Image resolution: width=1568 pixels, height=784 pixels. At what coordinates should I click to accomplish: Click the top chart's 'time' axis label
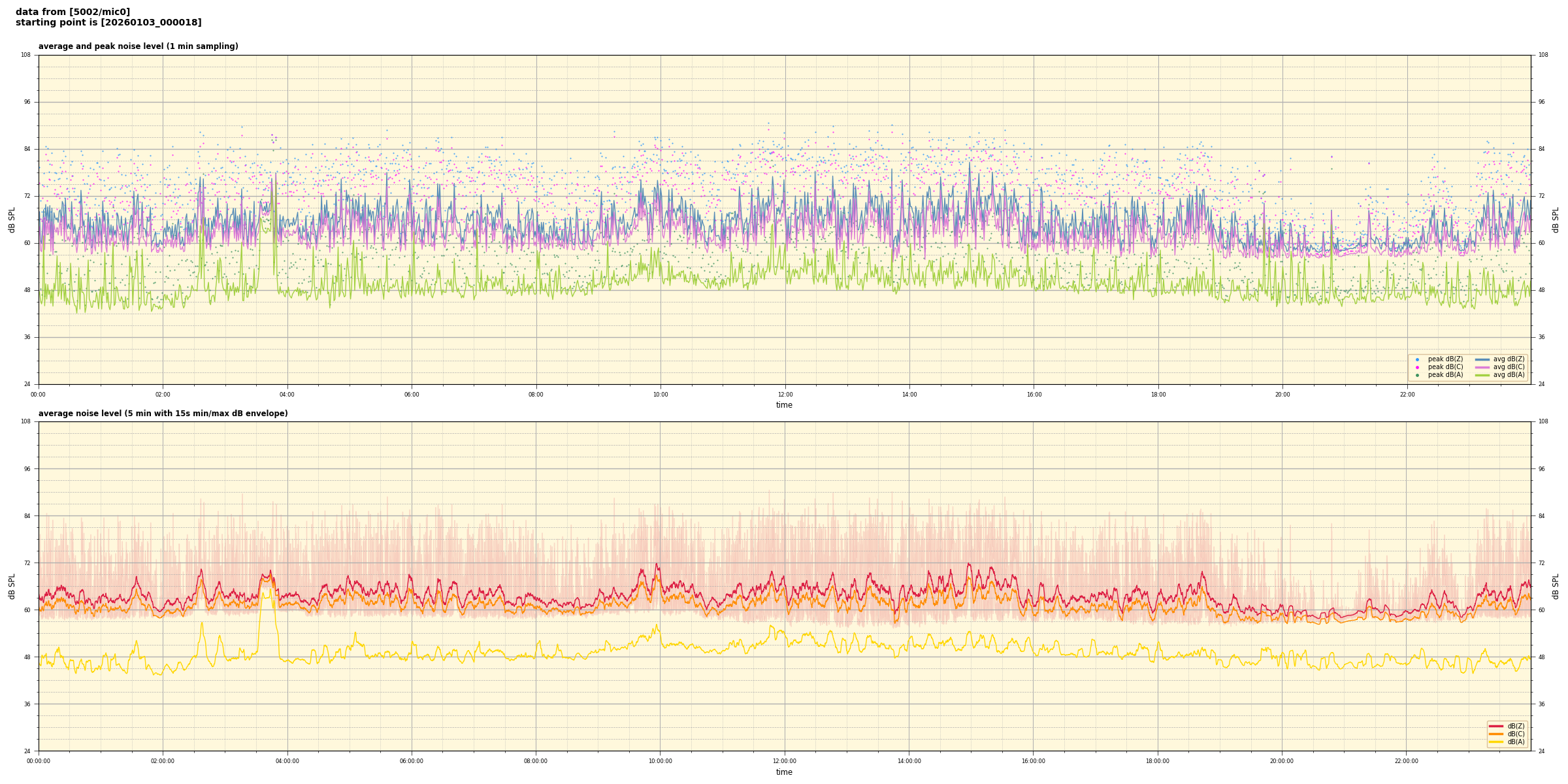(x=784, y=405)
